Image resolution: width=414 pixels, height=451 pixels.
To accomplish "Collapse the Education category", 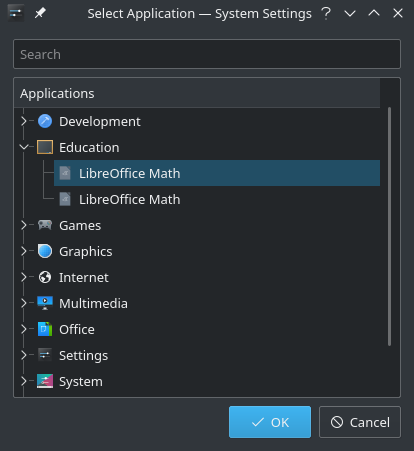I will tap(24, 147).
